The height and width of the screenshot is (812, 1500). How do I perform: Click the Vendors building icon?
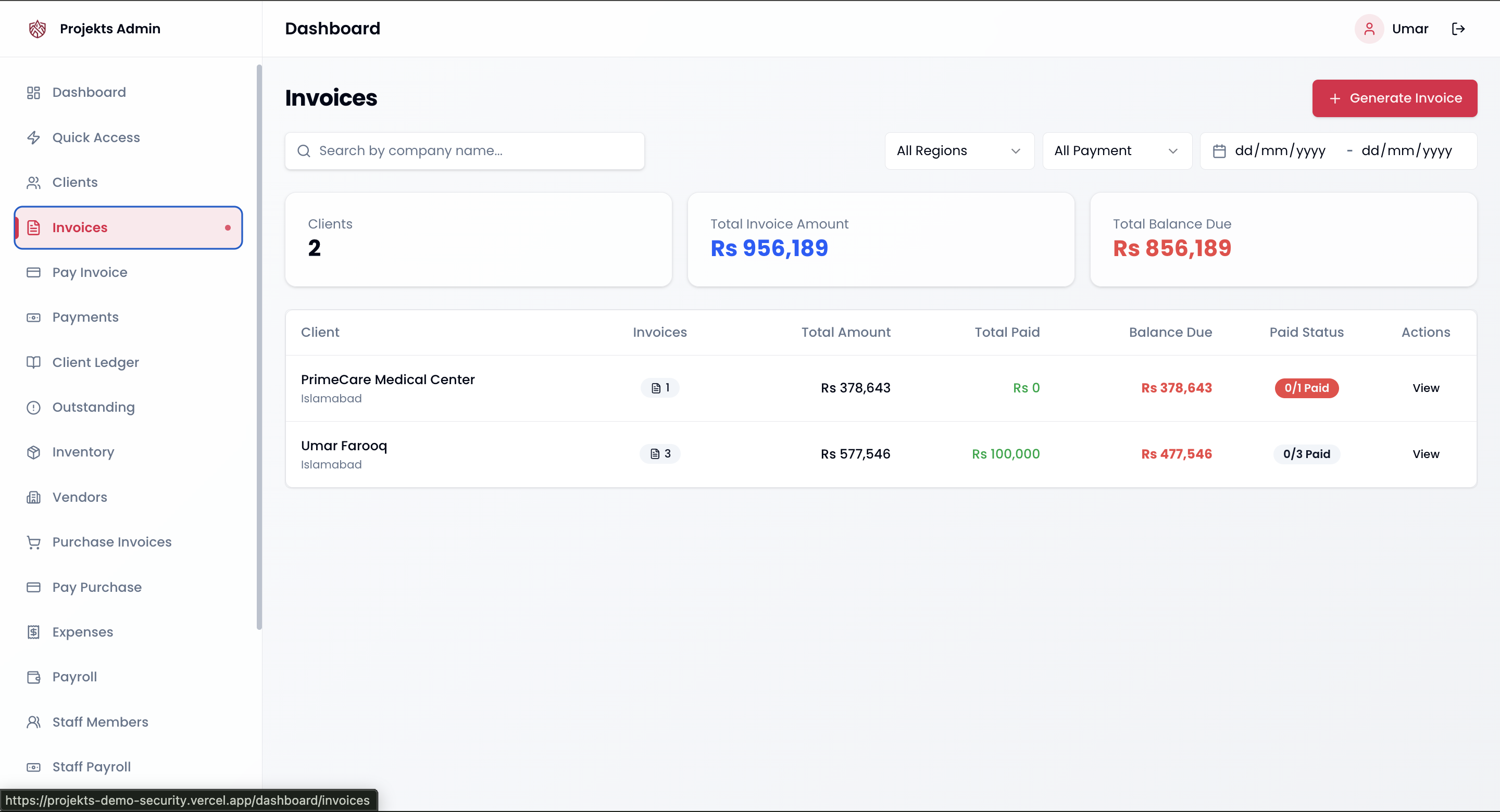tap(34, 497)
